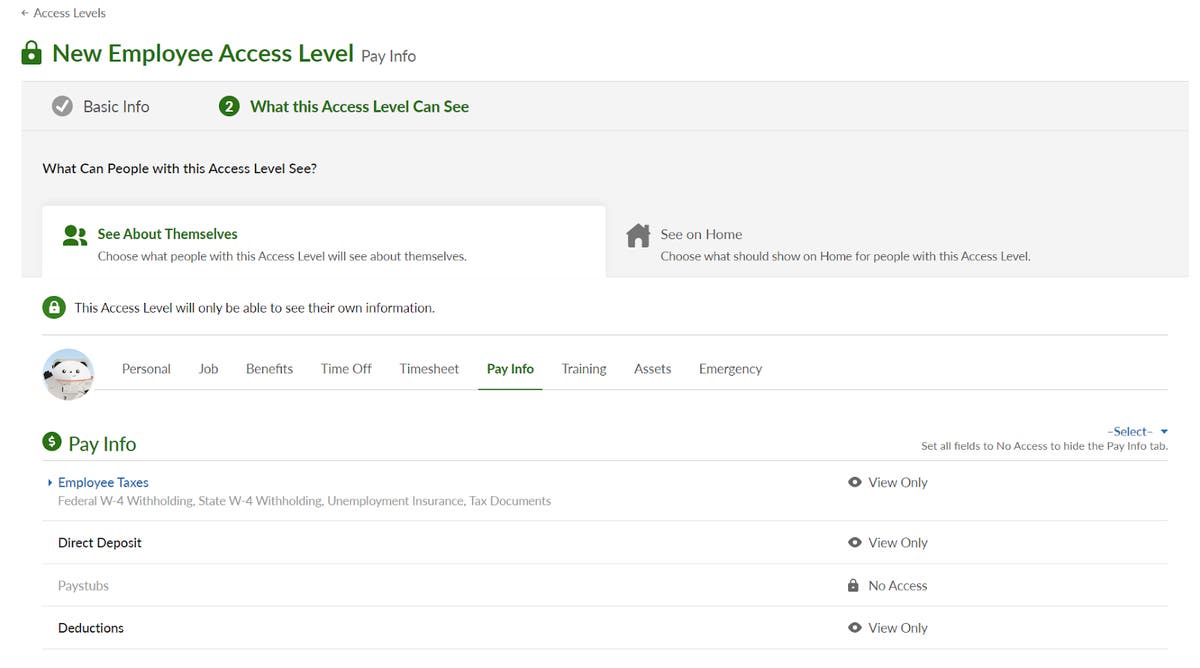Viewport: 1200px width, 668px height.
Task: Open the -Select- dropdown above Pay Info list
Action: (x=1135, y=430)
